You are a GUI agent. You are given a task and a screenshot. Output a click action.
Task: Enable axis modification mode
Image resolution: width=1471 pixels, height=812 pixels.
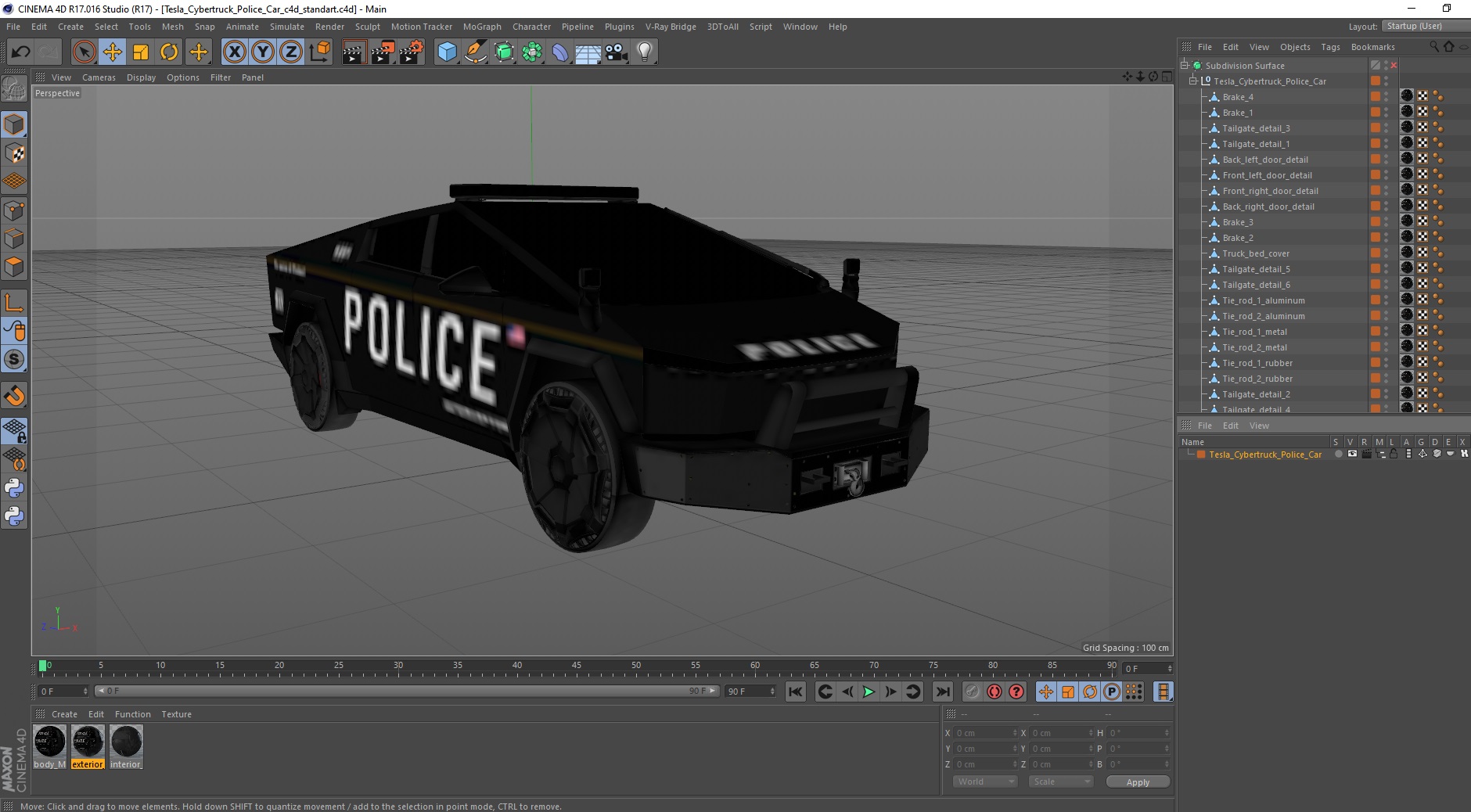(14, 303)
